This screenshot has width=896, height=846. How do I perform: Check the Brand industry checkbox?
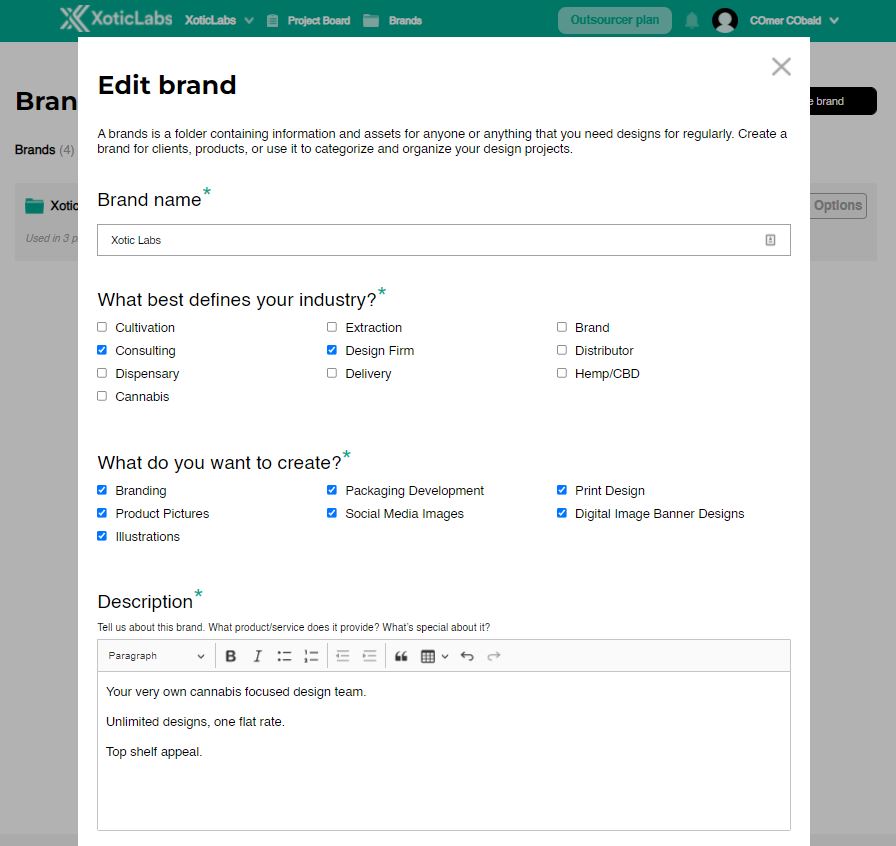click(x=562, y=327)
